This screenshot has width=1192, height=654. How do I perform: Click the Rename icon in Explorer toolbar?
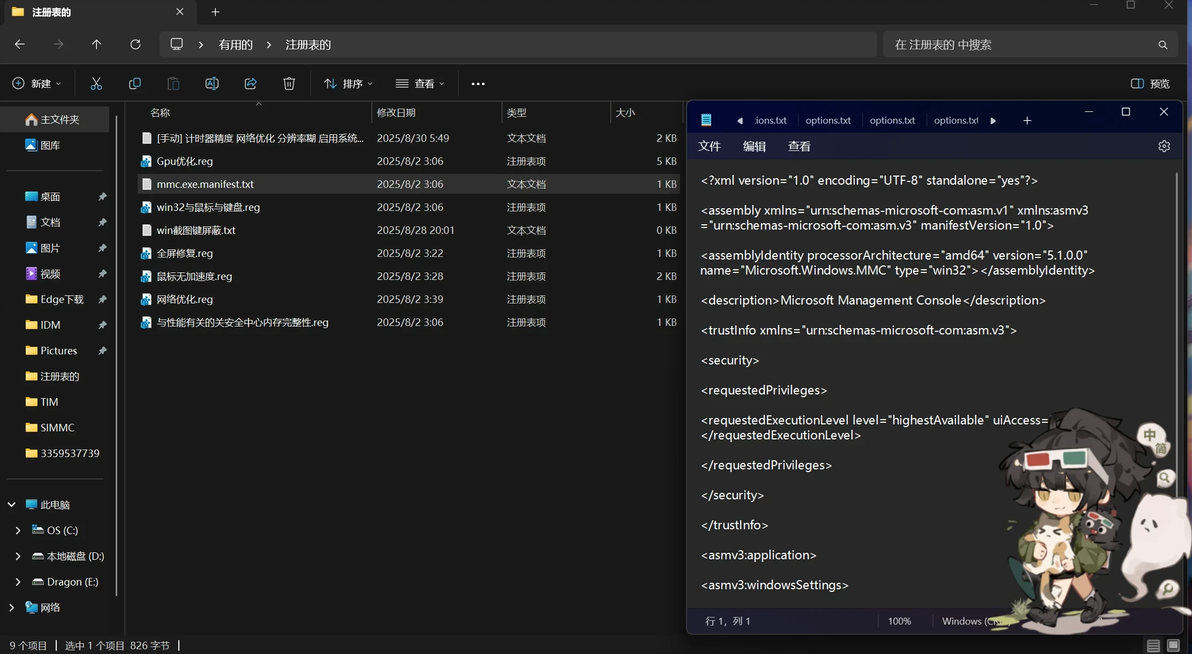(212, 84)
